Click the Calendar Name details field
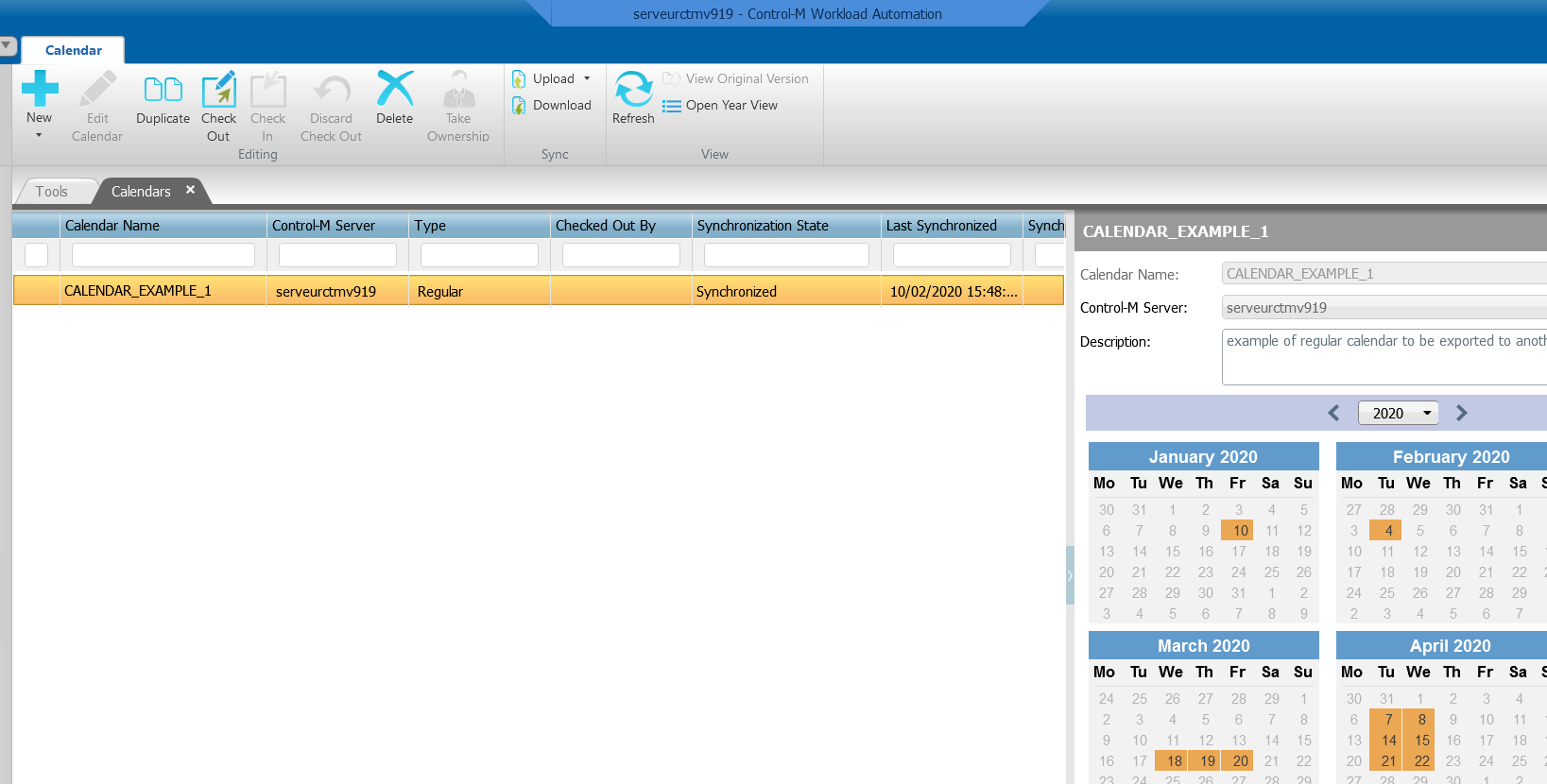Image resolution: width=1547 pixels, height=784 pixels. pyautogui.click(x=1384, y=273)
